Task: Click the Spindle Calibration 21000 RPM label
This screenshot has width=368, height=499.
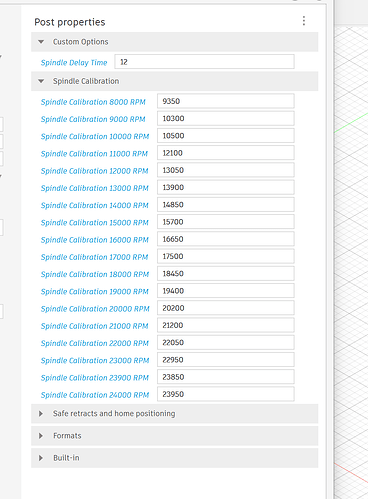Action: (x=95, y=326)
